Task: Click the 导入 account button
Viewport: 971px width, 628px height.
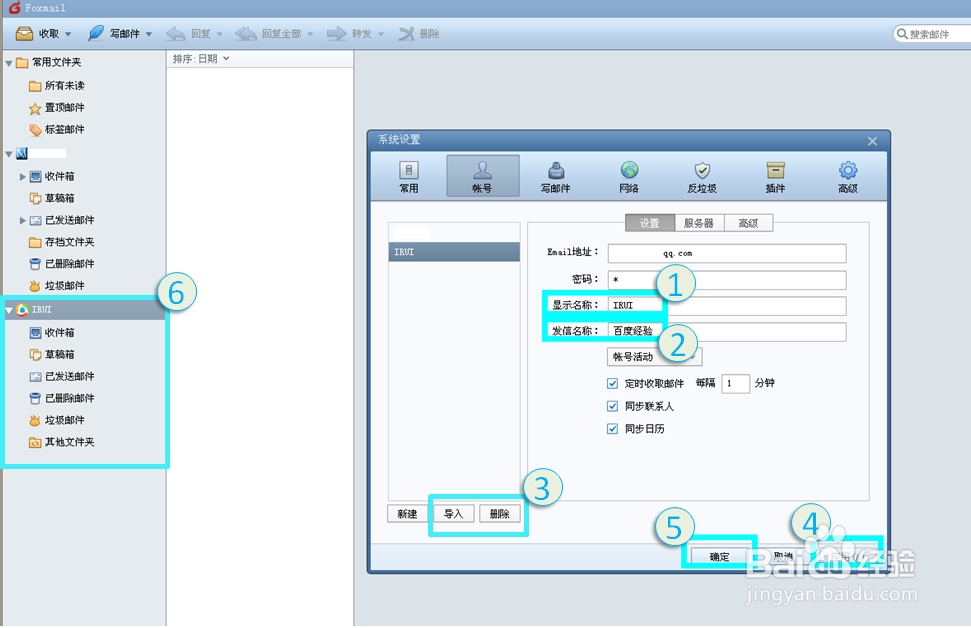Action: (x=453, y=514)
